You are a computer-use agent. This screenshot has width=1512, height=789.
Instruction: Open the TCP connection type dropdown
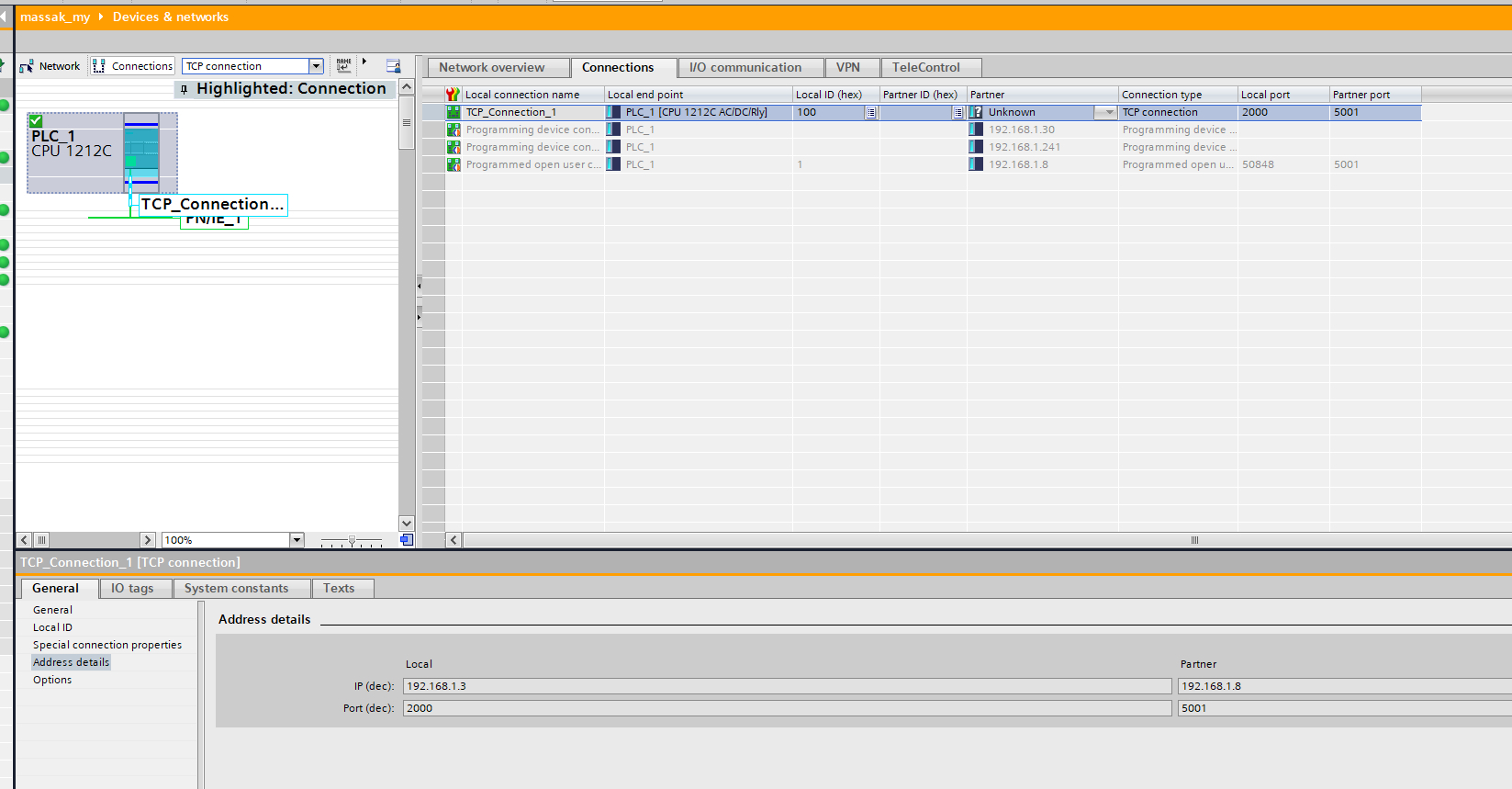click(x=316, y=66)
